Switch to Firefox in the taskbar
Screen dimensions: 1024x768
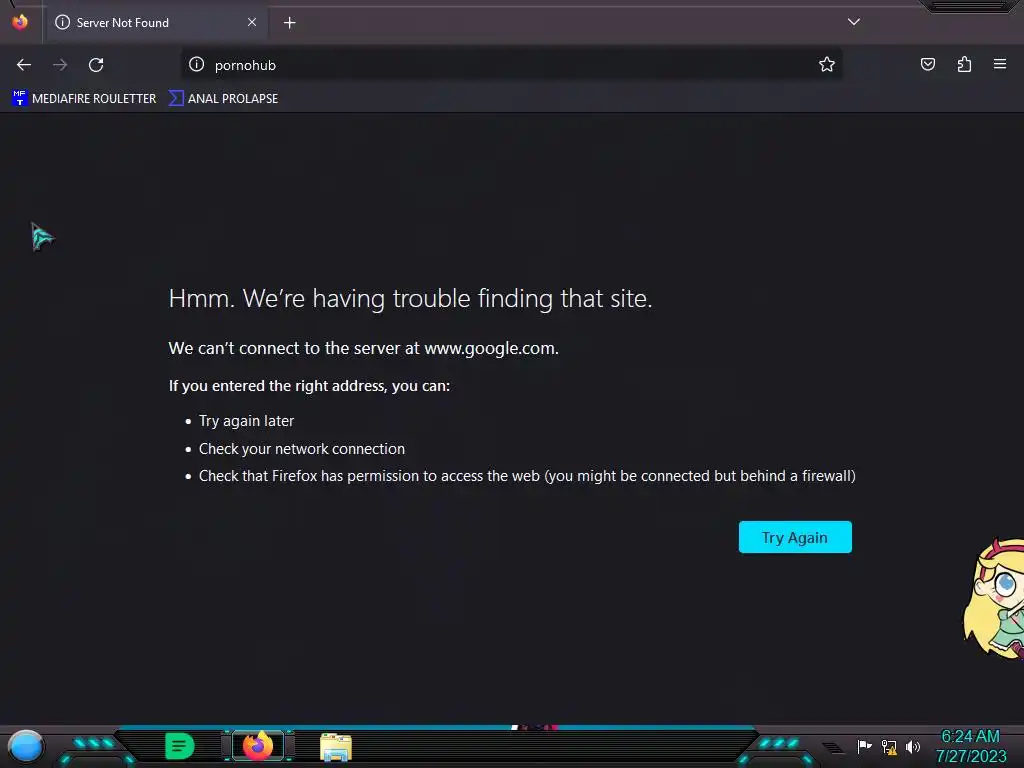pyautogui.click(x=258, y=746)
